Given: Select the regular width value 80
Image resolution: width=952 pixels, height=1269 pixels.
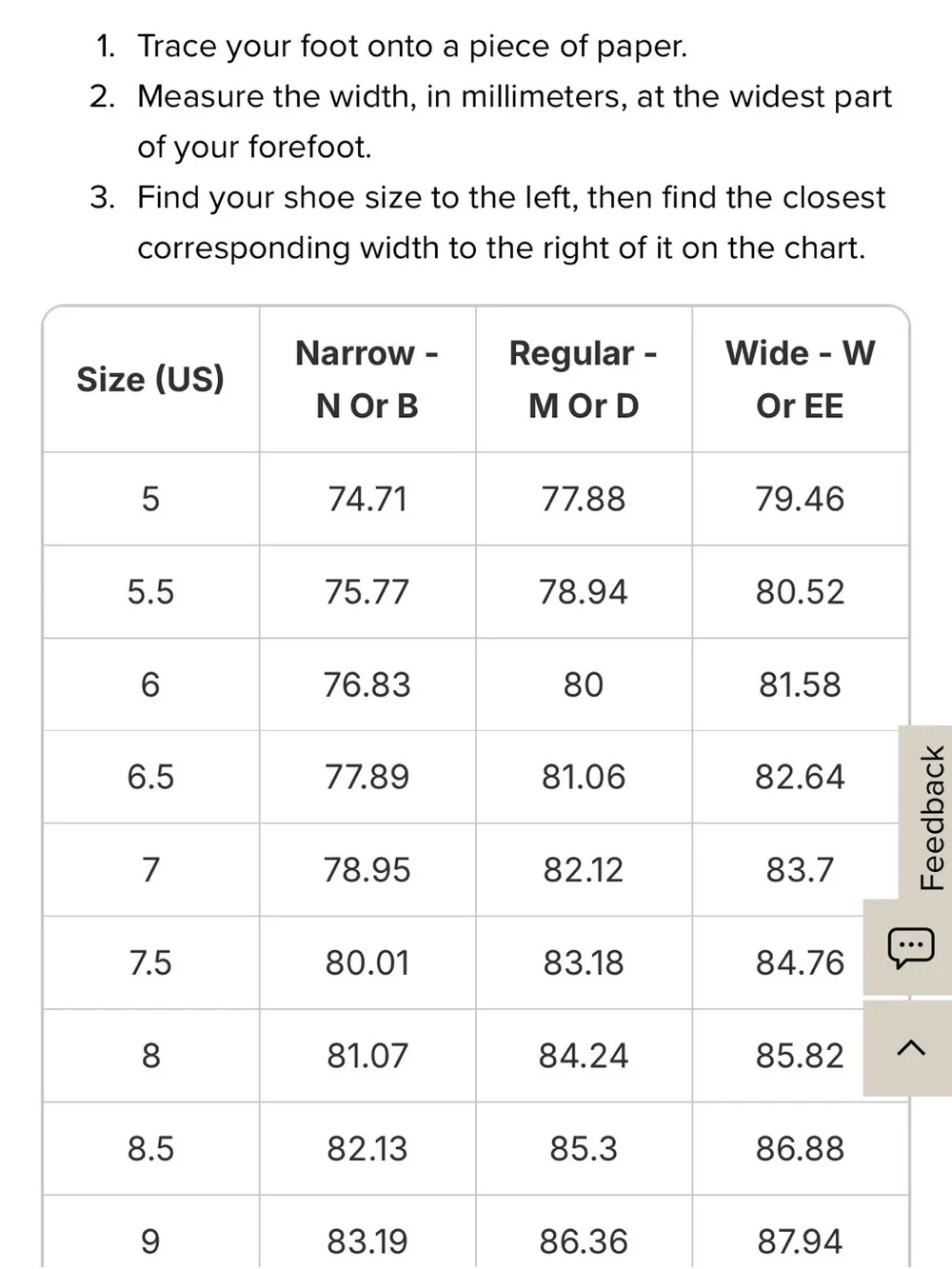Looking at the screenshot, I should pyautogui.click(x=584, y=684).
